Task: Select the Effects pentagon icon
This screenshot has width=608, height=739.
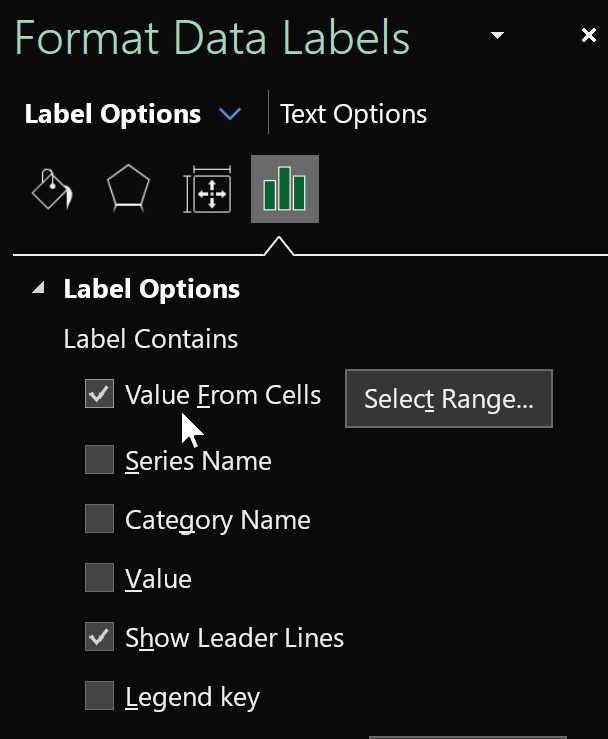Action: coord(128,189)
